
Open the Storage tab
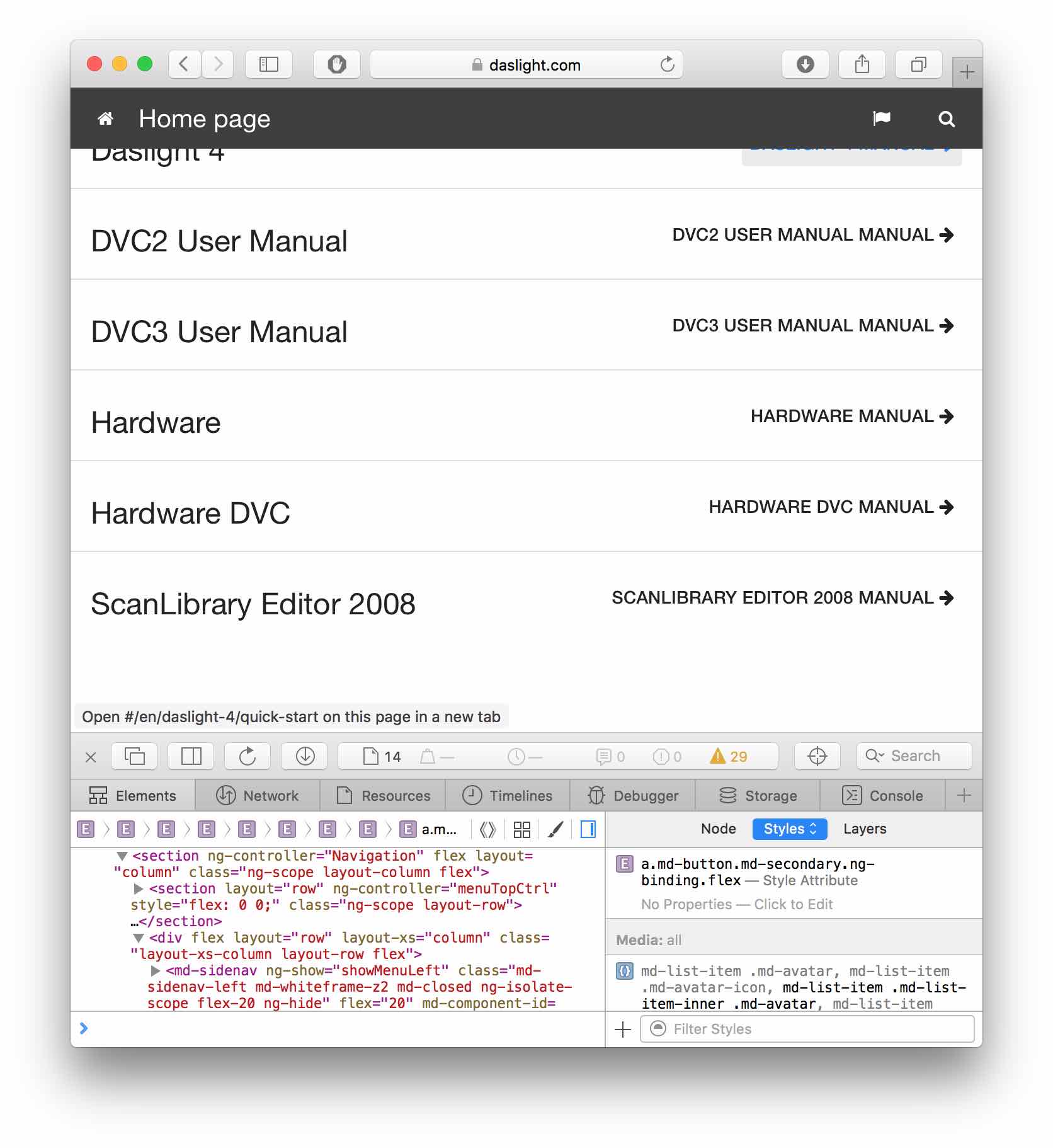click(758, 796)
